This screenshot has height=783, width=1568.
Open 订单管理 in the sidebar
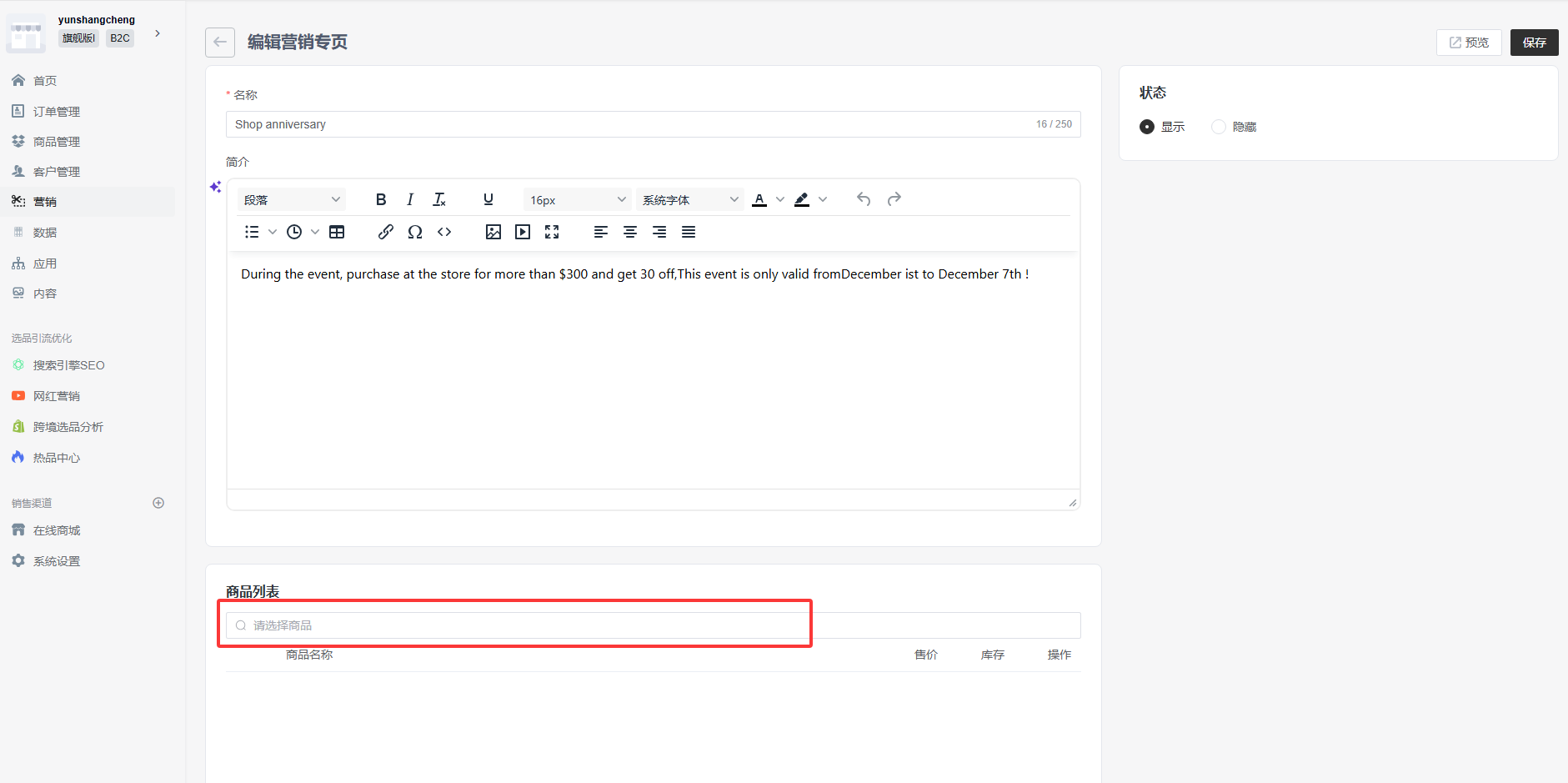point(57,112)
